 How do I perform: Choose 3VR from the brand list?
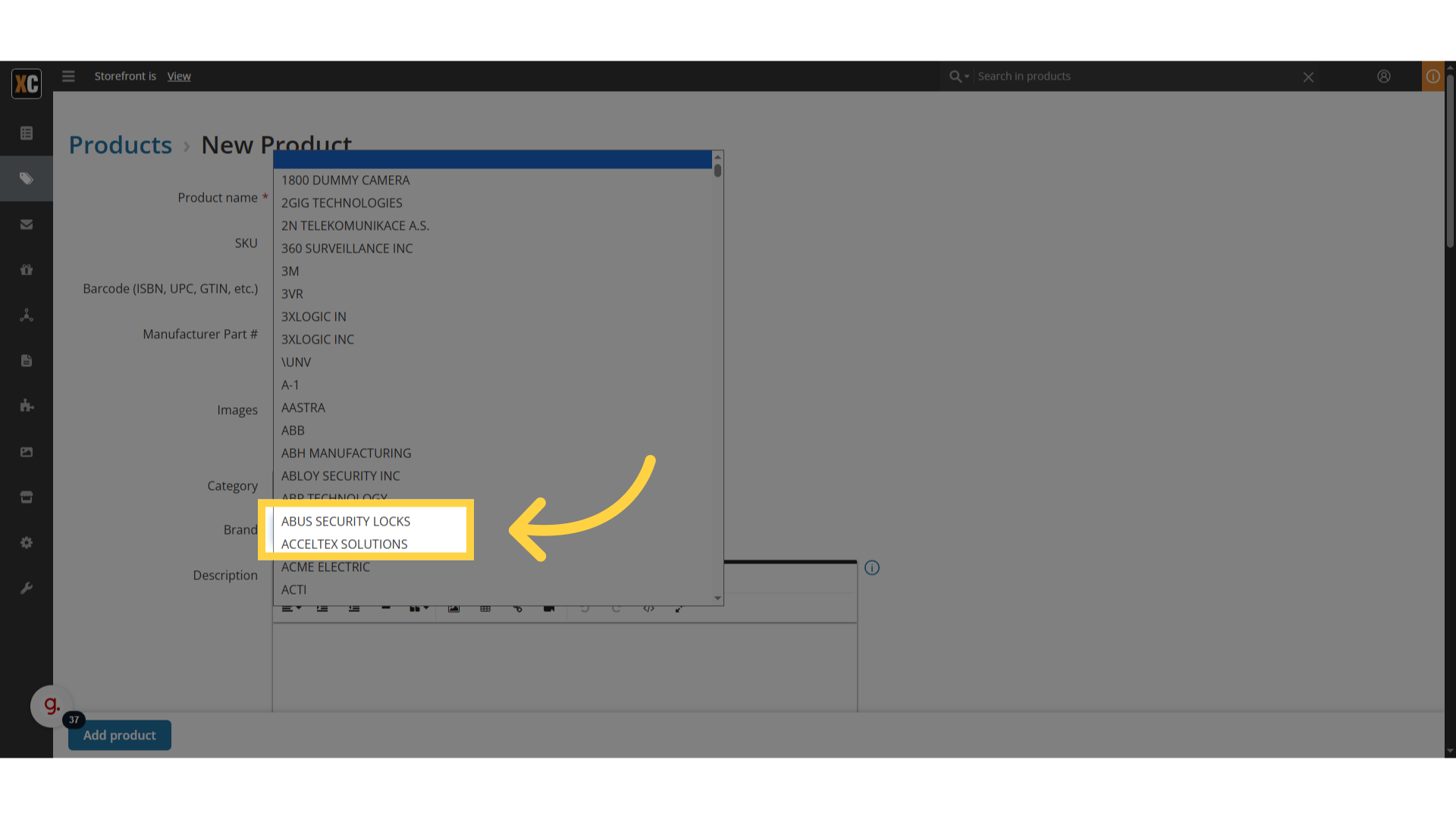coord(493,294)
